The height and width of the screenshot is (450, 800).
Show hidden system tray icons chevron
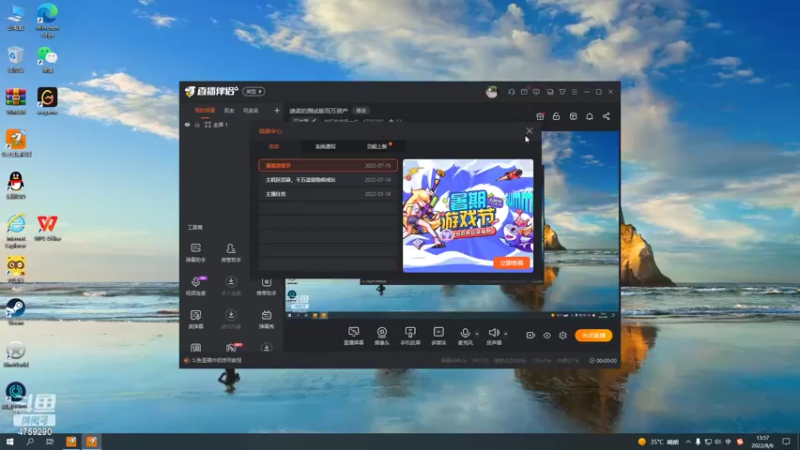point(688,442)
